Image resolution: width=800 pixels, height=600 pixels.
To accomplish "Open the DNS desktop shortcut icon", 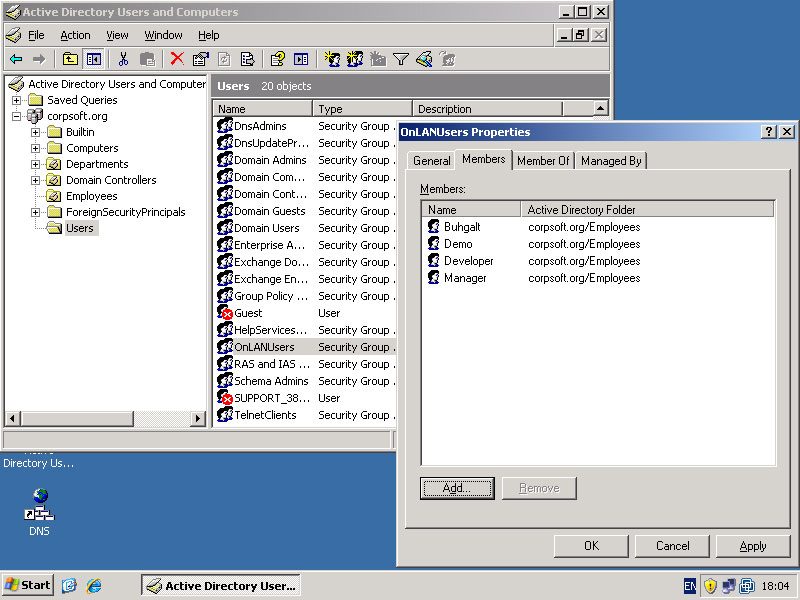I will (x=39, y=503).
